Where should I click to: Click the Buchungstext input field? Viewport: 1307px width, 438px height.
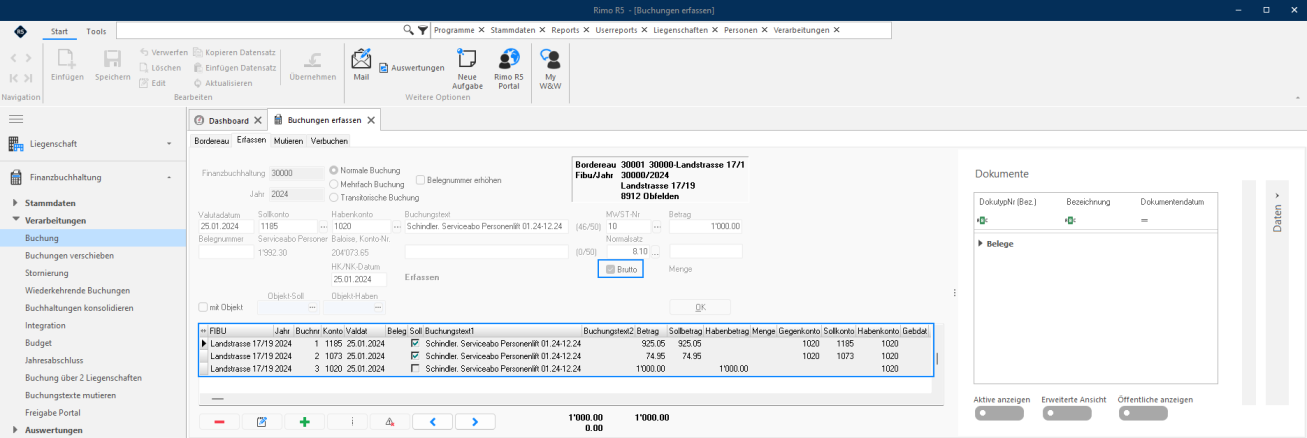487,227
